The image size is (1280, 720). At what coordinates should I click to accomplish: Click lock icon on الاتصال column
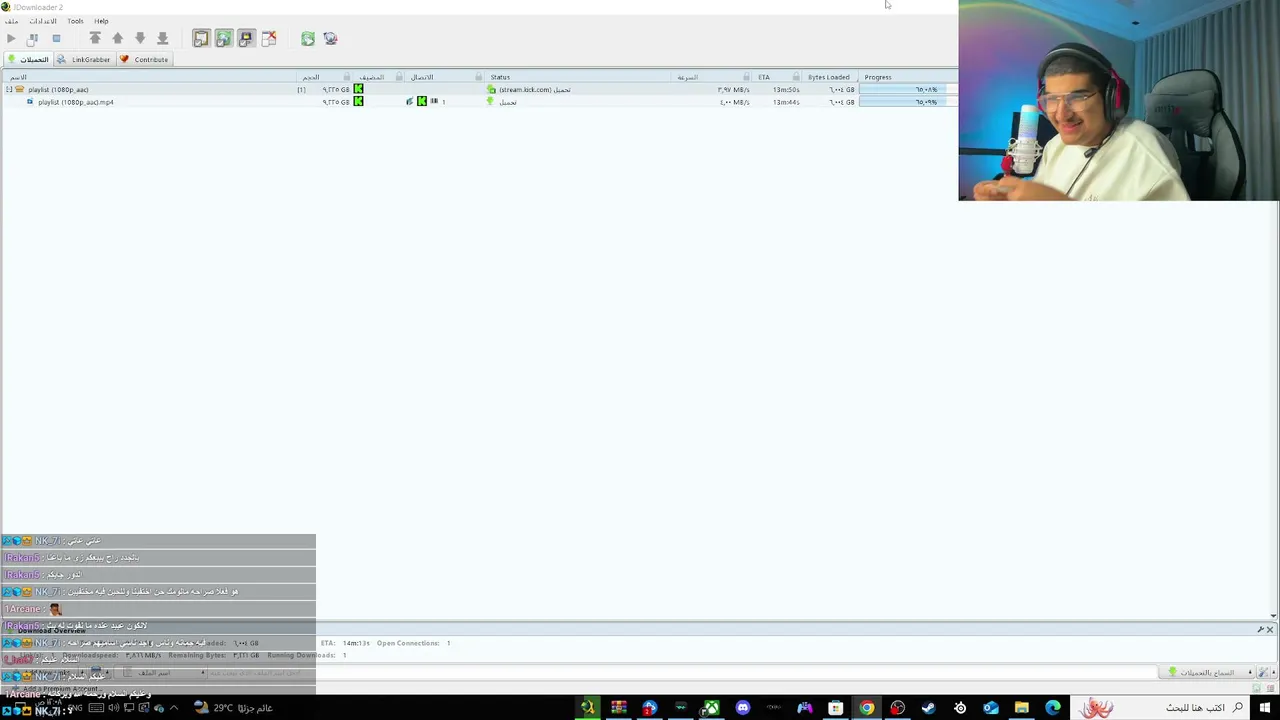tap(479, 77)
